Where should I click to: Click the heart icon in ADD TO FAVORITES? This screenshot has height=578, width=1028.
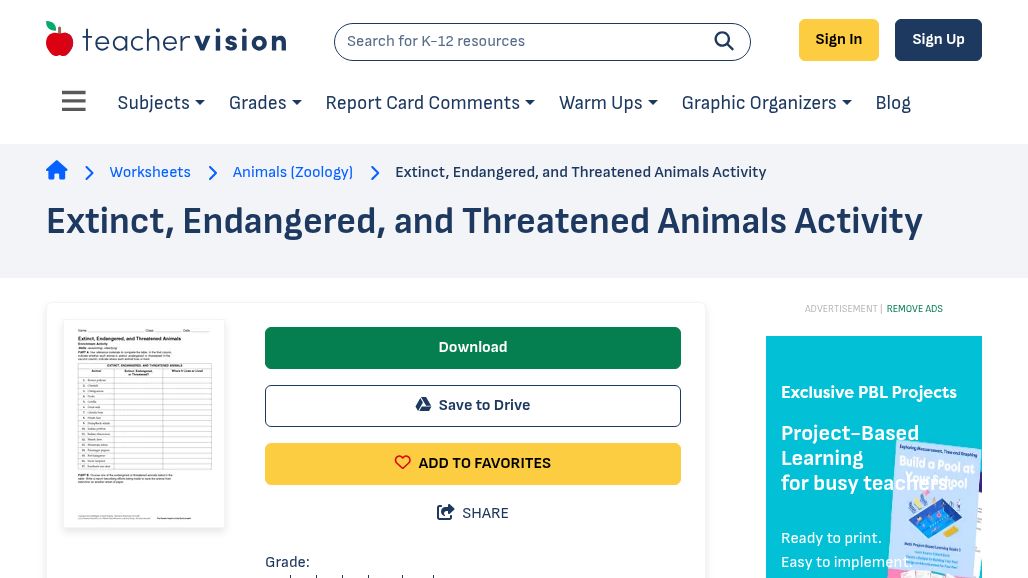tap(403, 462)
